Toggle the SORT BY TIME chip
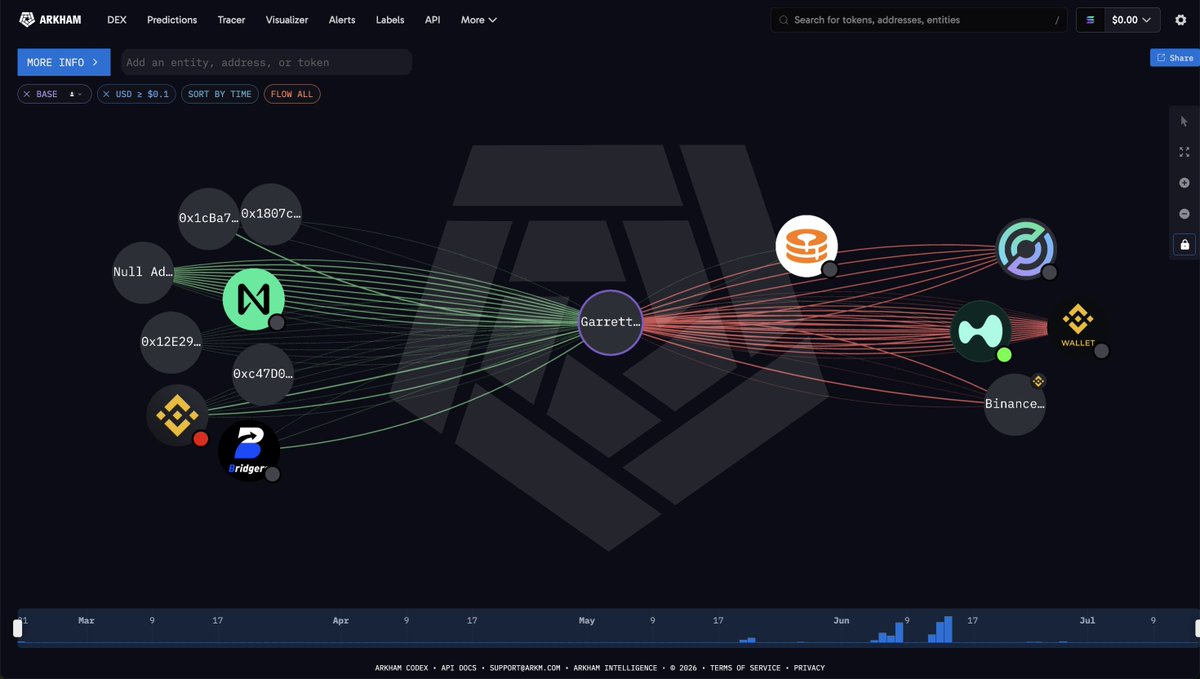 point(220,94)
